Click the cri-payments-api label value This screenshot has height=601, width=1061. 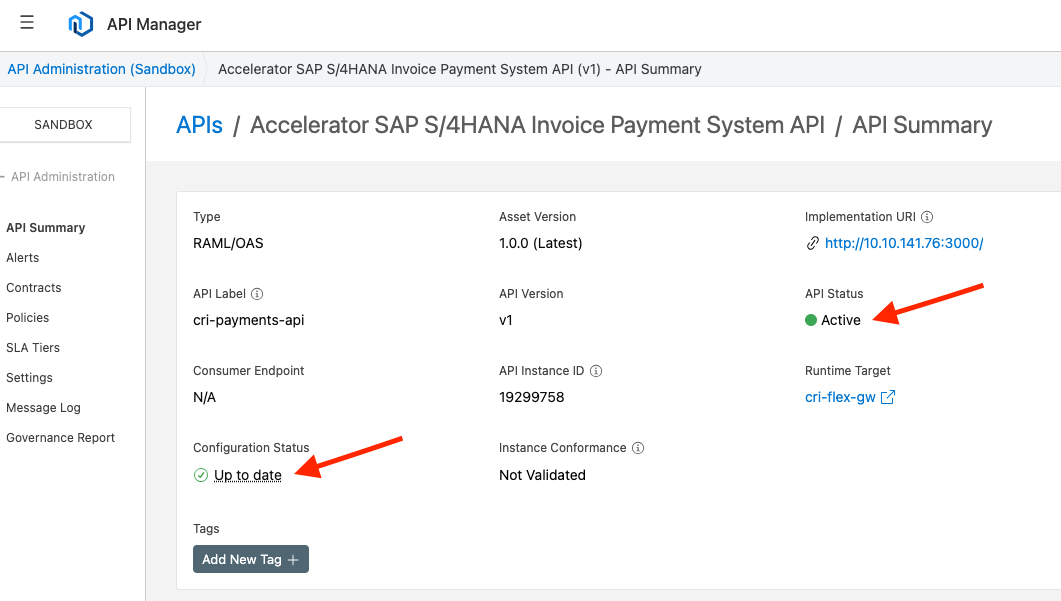point(248,320)
